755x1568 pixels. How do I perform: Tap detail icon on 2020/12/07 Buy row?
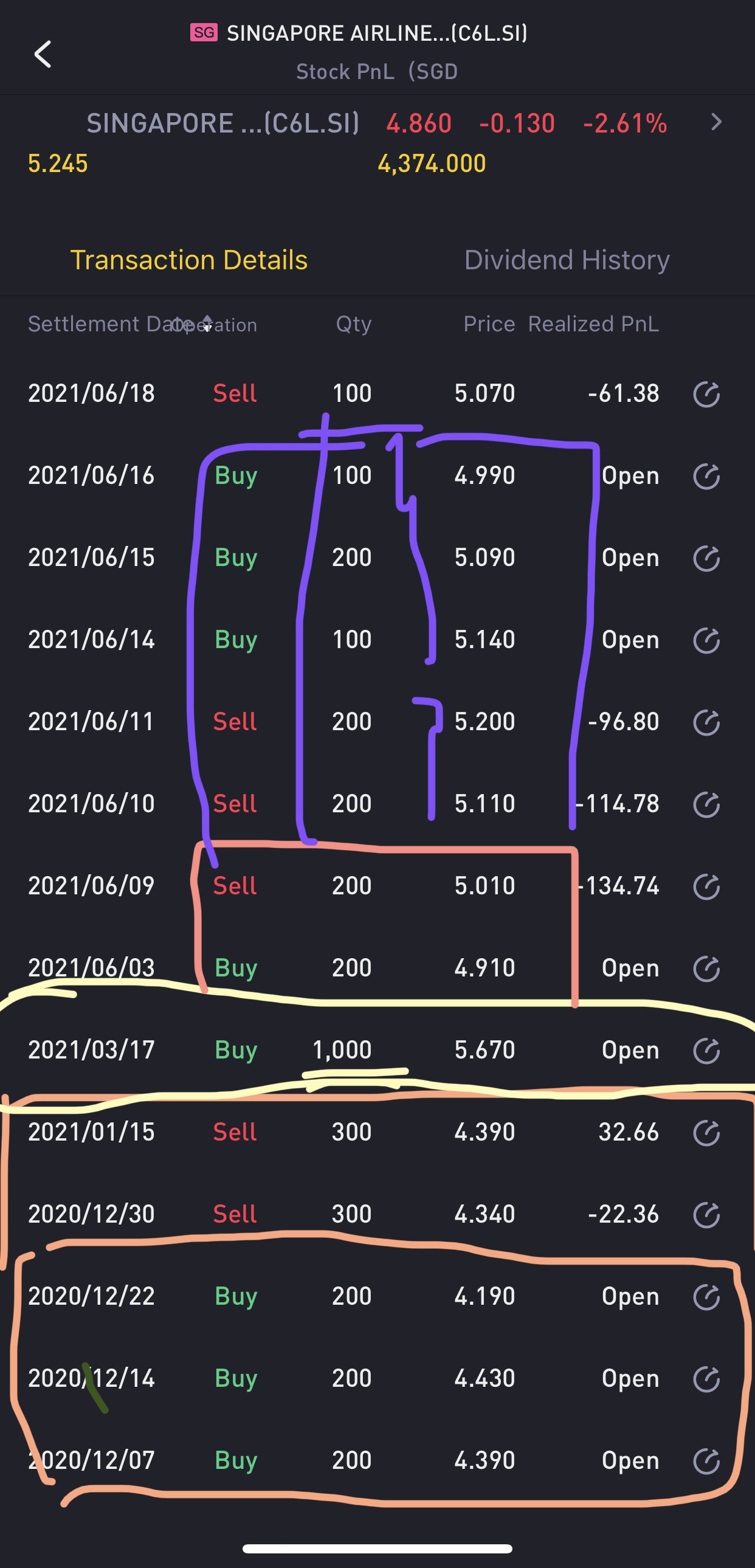(x=706, y=1461)
